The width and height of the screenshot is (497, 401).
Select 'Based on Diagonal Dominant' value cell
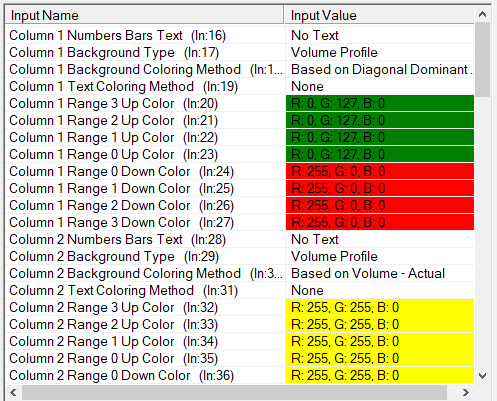click(x=380, y=69)
